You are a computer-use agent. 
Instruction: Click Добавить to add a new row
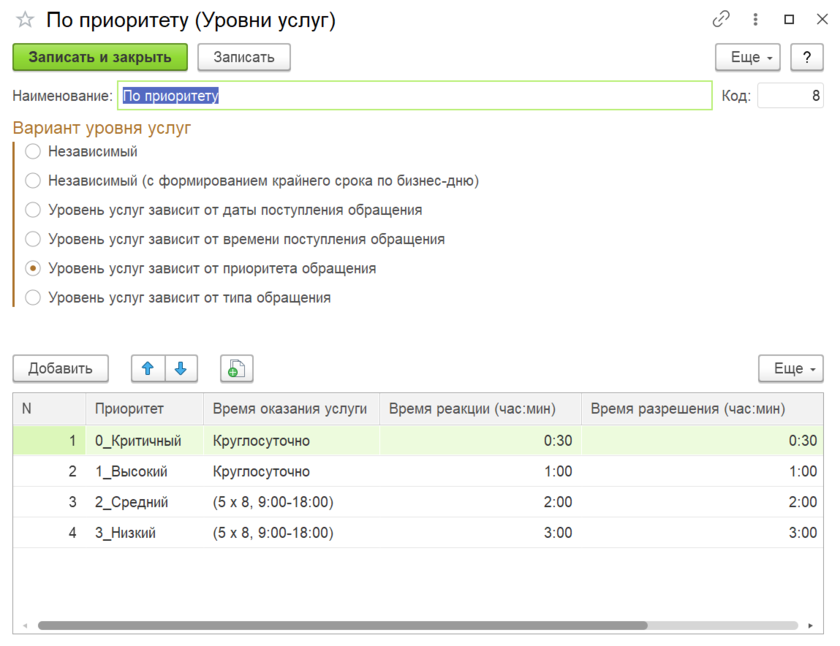[60, 369]
